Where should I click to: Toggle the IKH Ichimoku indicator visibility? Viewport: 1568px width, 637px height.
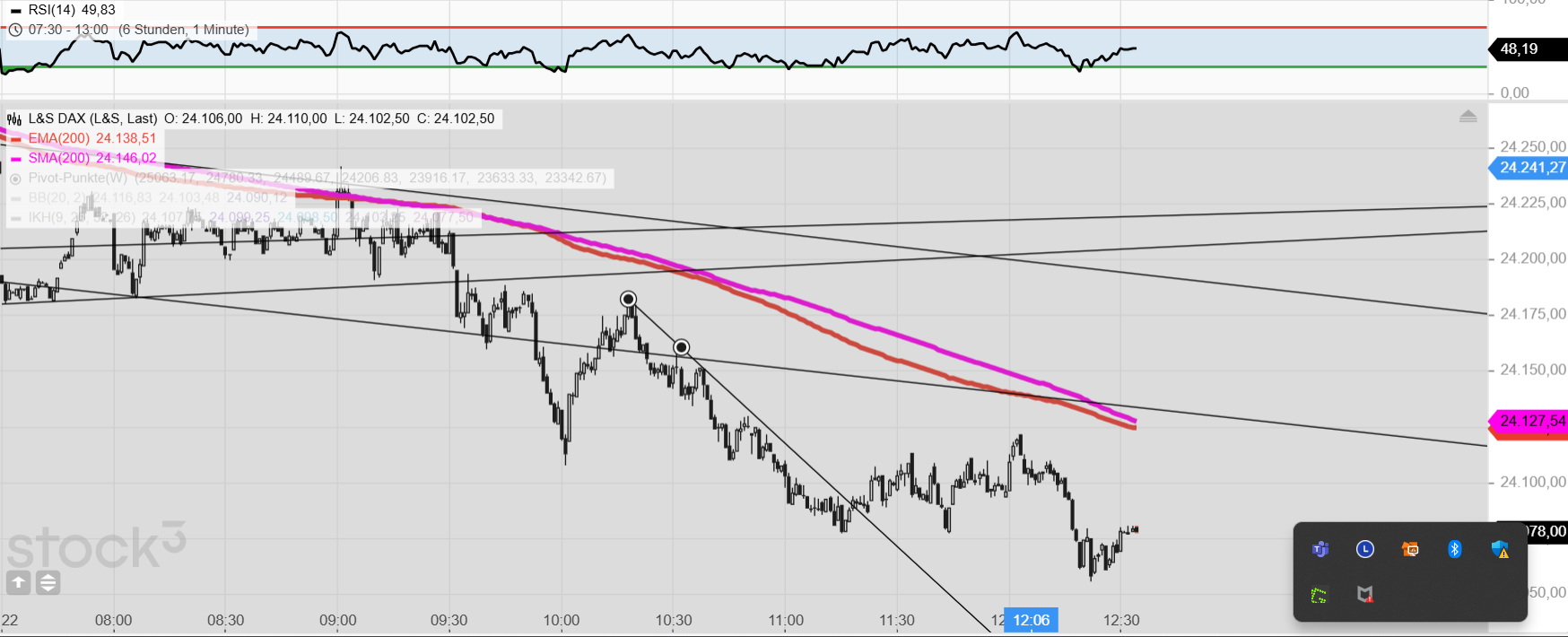coord(14,217)
